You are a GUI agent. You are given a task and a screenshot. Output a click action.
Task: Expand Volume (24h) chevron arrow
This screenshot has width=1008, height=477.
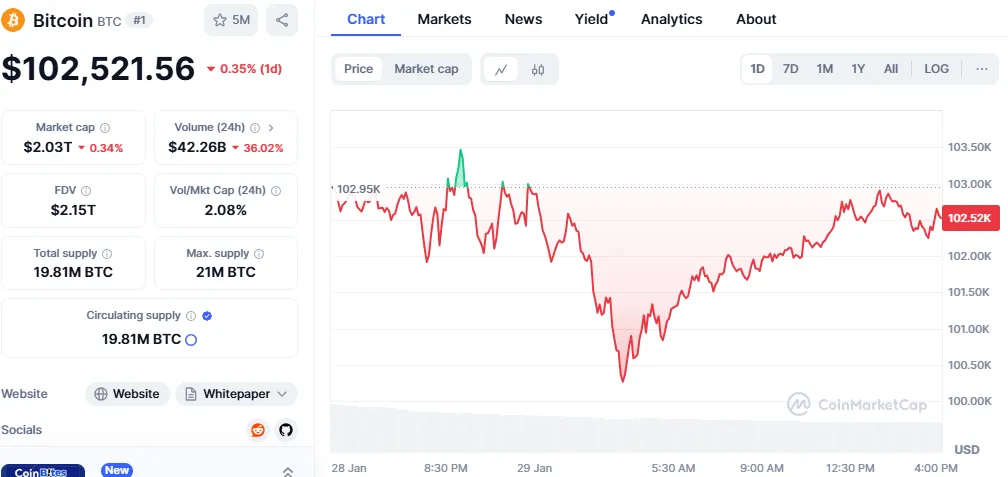[x=271, y=128]
